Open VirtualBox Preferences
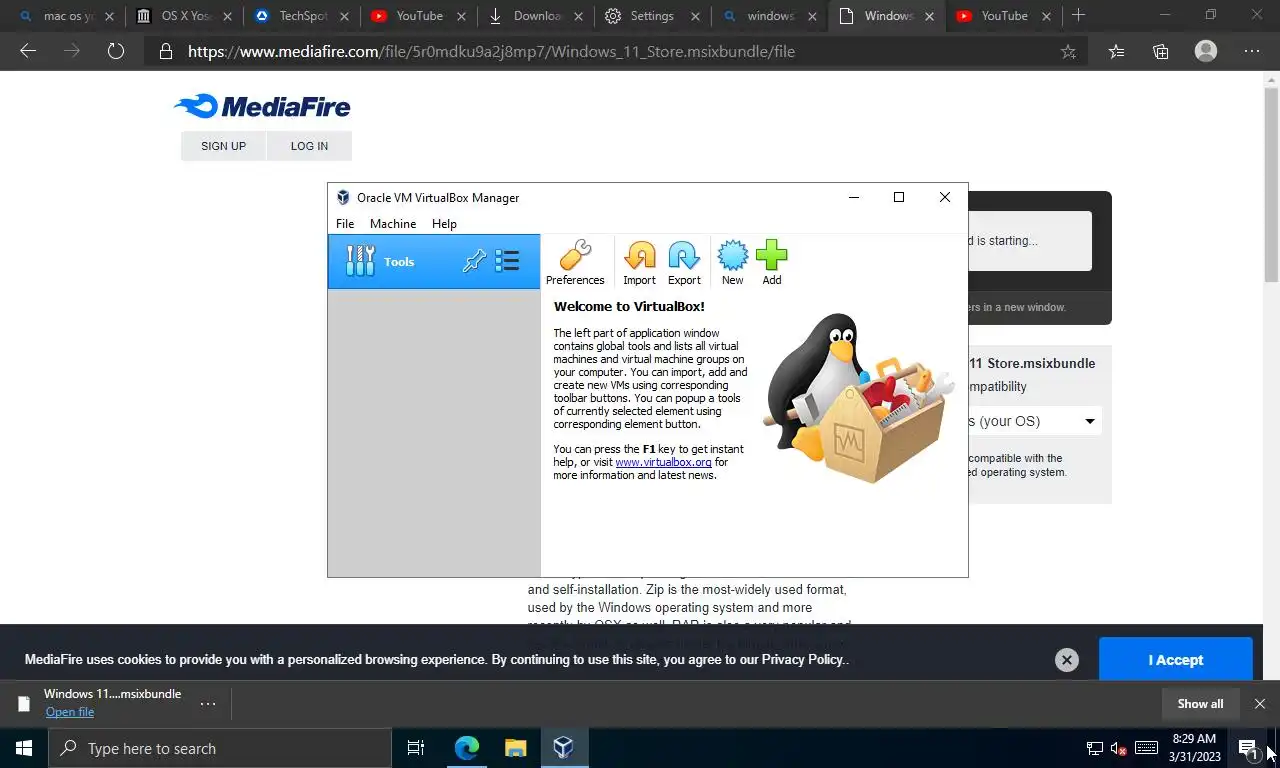The height and width of the screenshot is (768, 1280). click(x=575, y=263)
